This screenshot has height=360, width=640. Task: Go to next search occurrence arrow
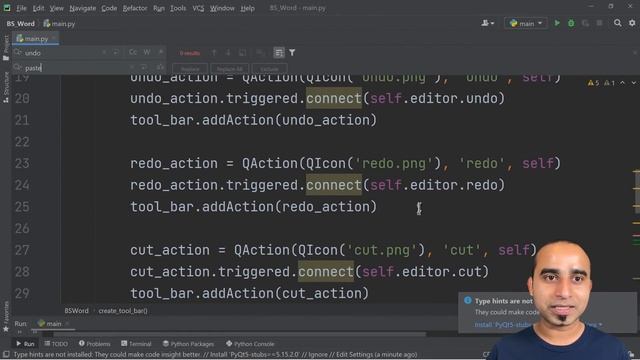(x=228, y=53)
